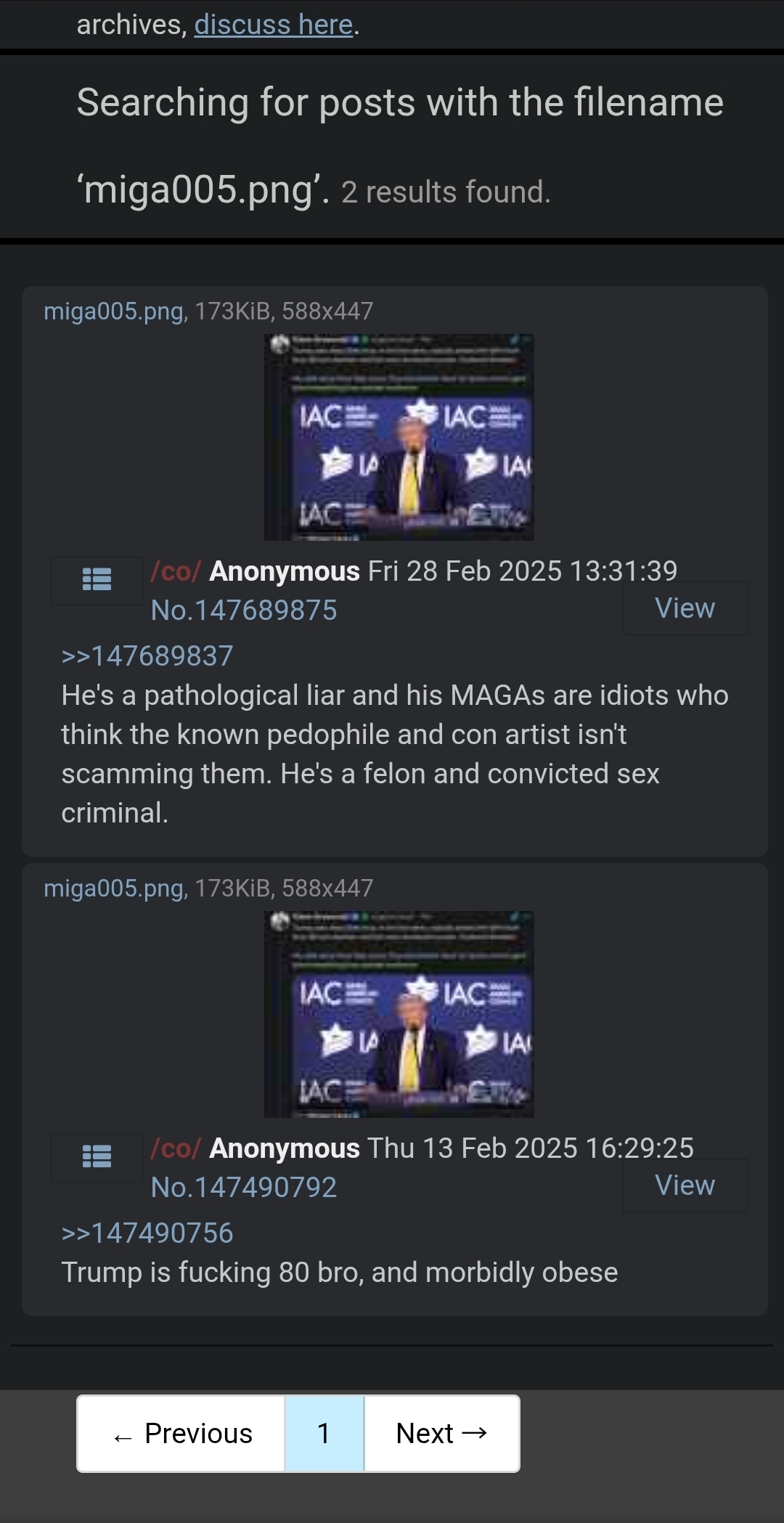This screenshot has width=784, height=1523.
Task: Follow reply link >>147689837
Action: pyautogui.click(x=147, y=656)
